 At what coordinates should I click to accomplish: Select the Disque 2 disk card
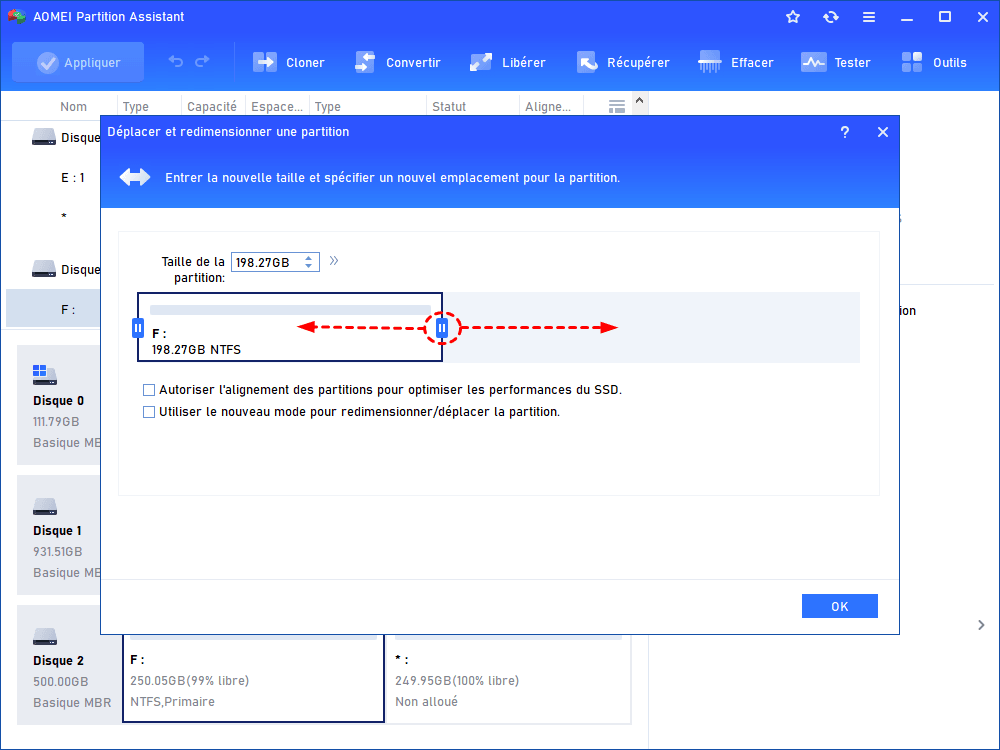tap(69, 665)
